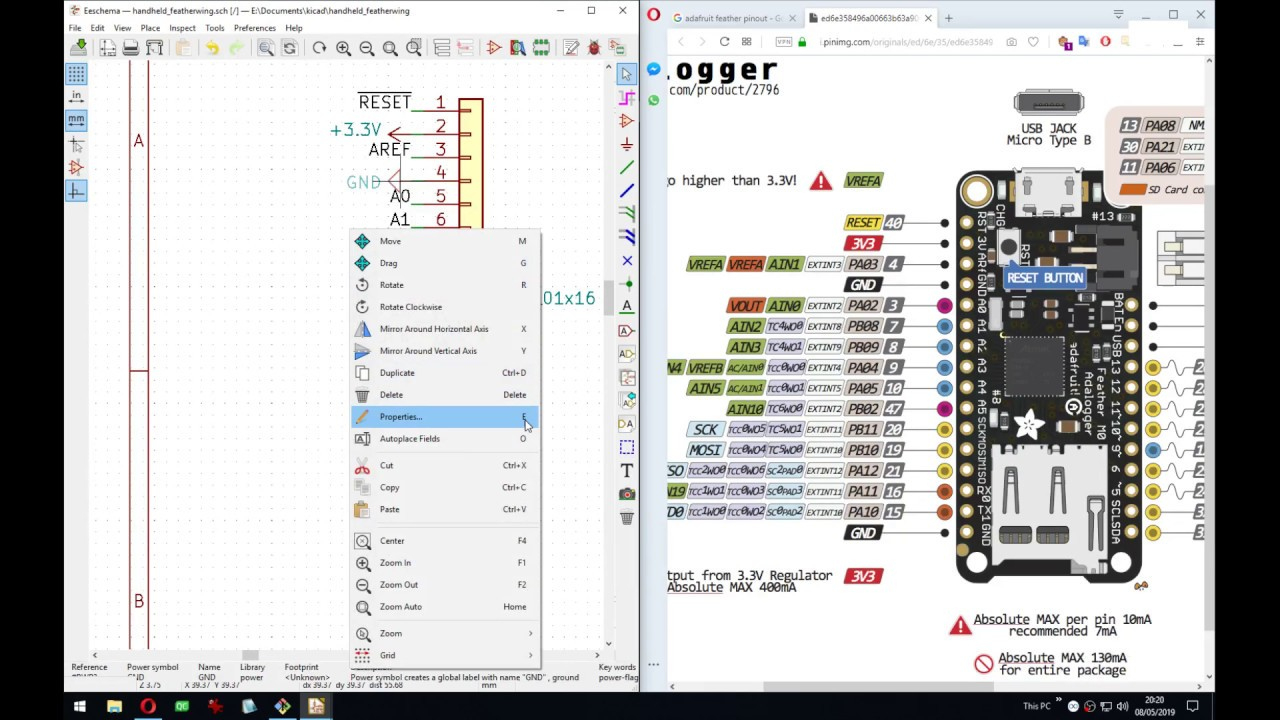This screenshot has height=720, width=1280.
Task: Activate the Delete tool in right toolbar
Action: click(x=627, y=513)
